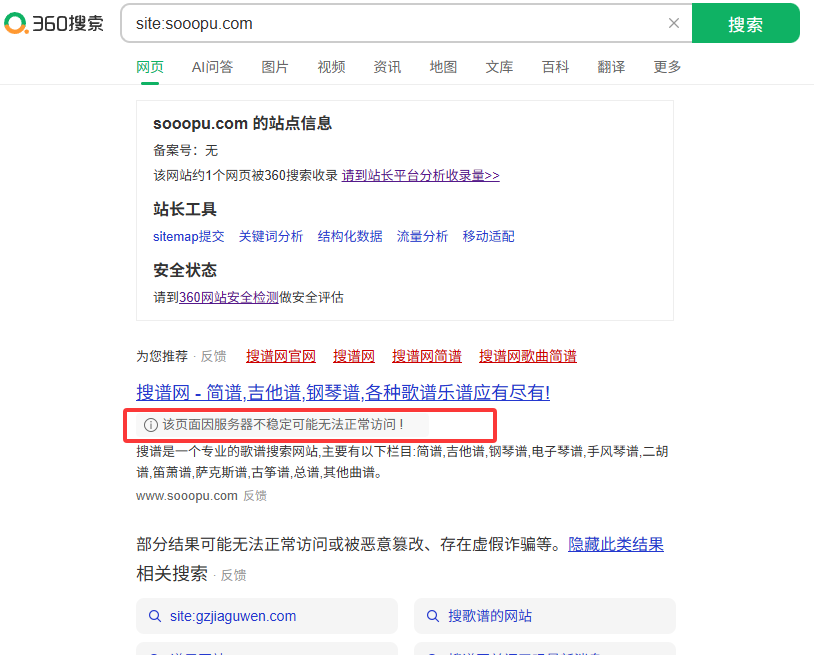Click 反馈 next to 相关搜索
This screenshot has height=655, width=814.
pyautogui.click(x=233, y=576)
